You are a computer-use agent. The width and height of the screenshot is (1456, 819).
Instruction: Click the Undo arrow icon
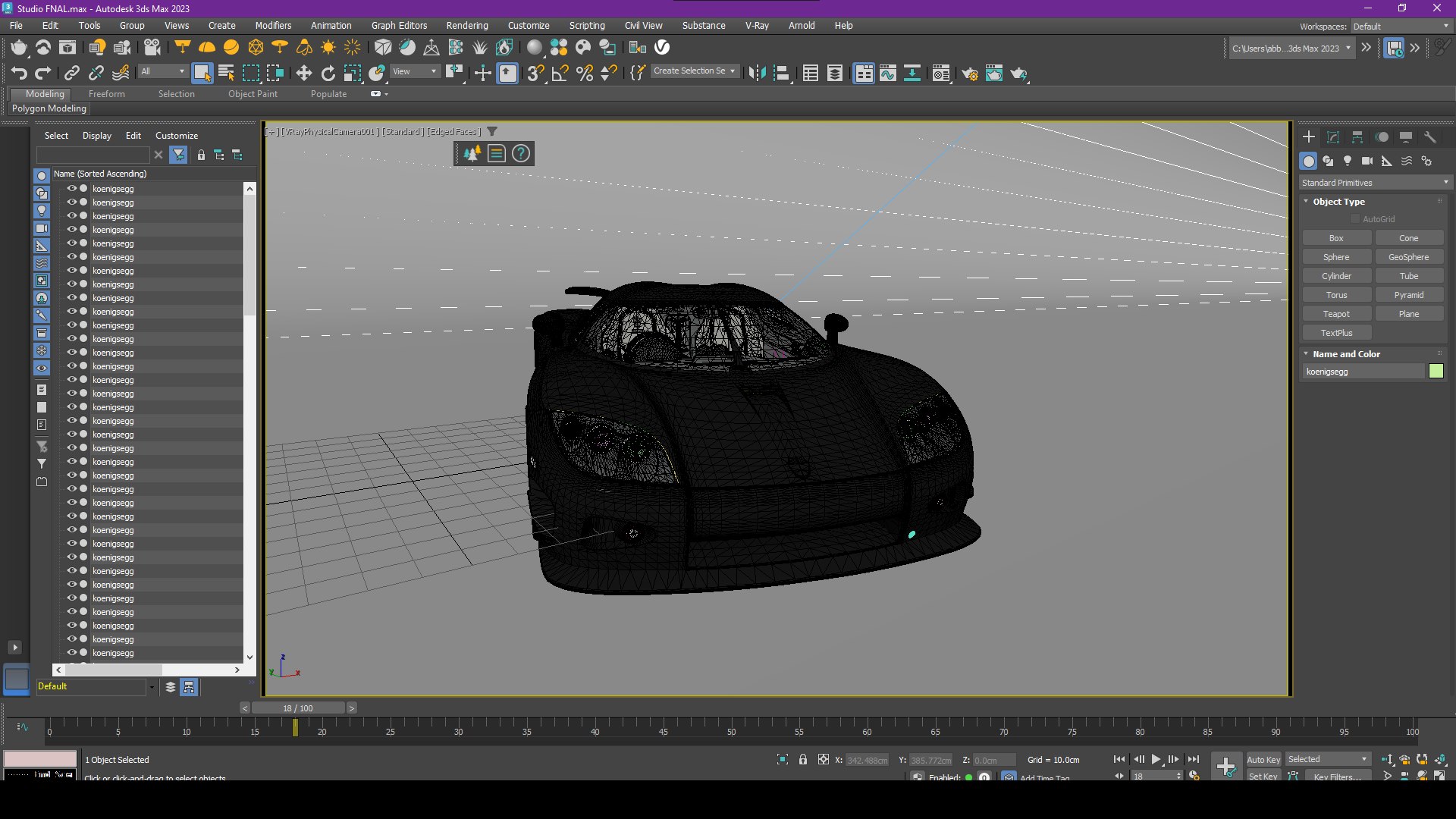(19, 74)
